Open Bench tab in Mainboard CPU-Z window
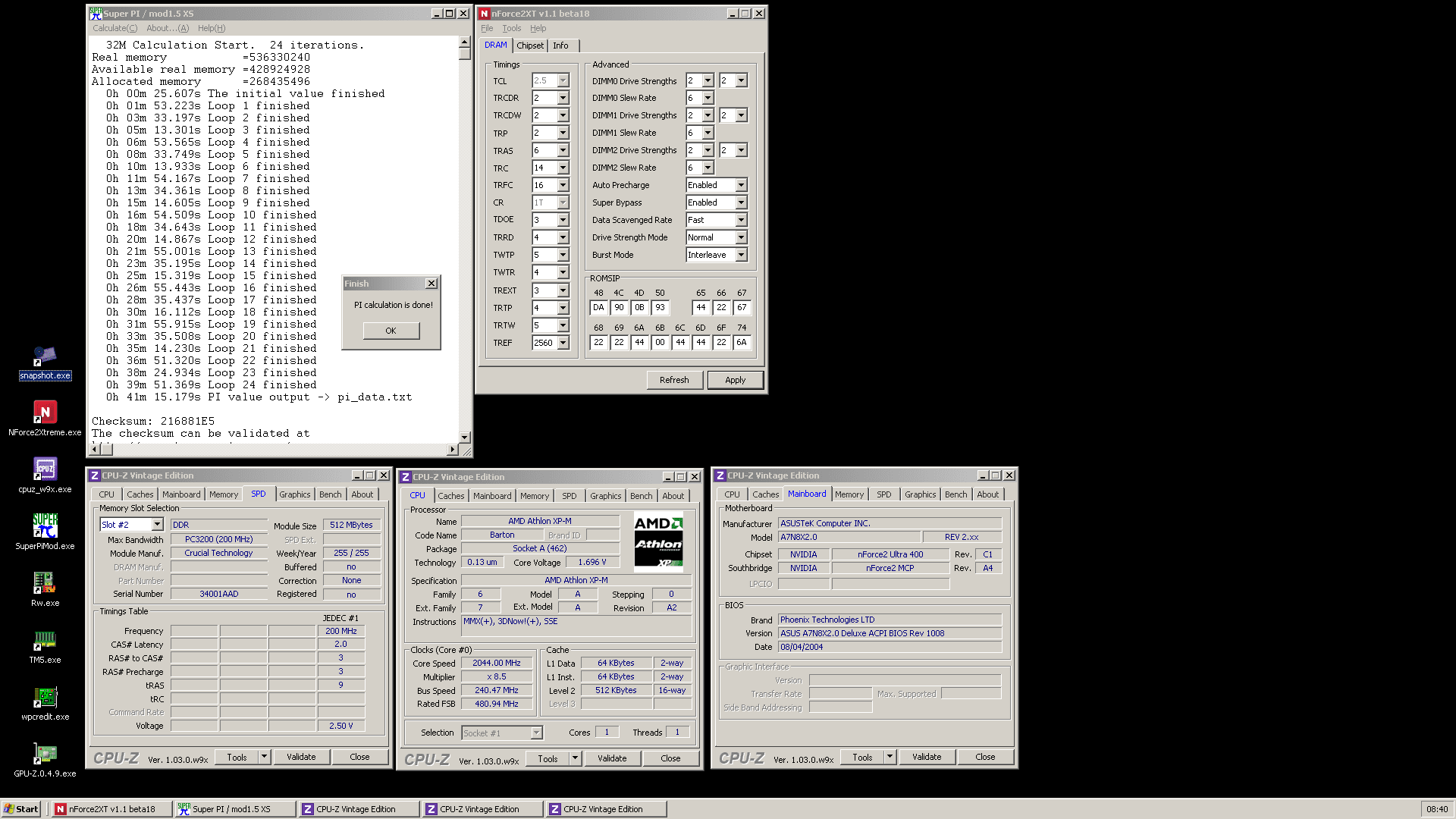 coord(956,494)
